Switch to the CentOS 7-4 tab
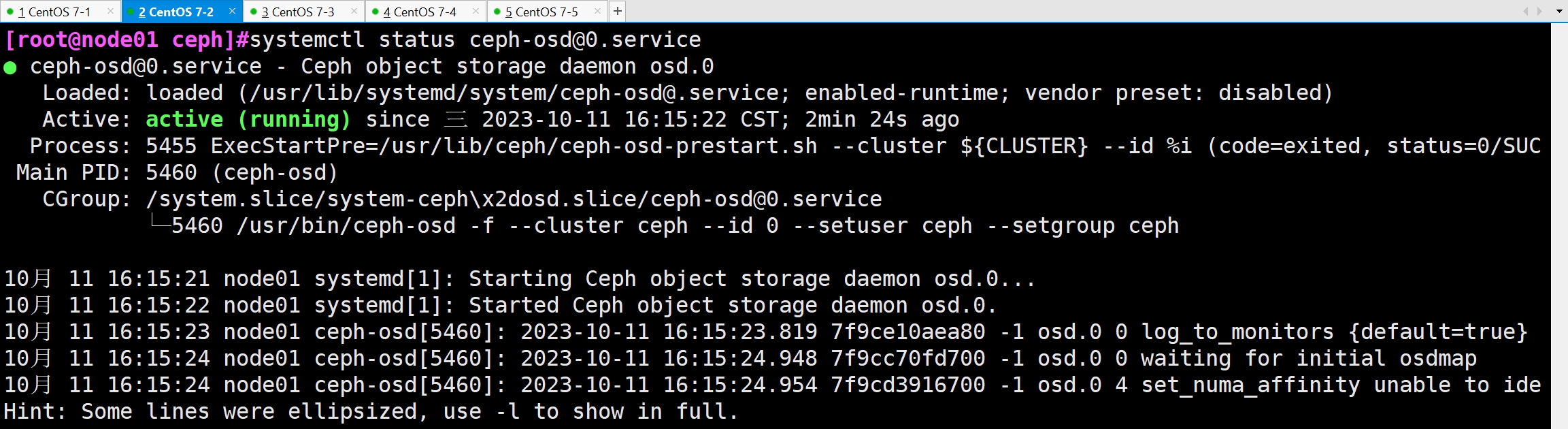Viewport: 1568px width, 429px height. tap(420, 12)
